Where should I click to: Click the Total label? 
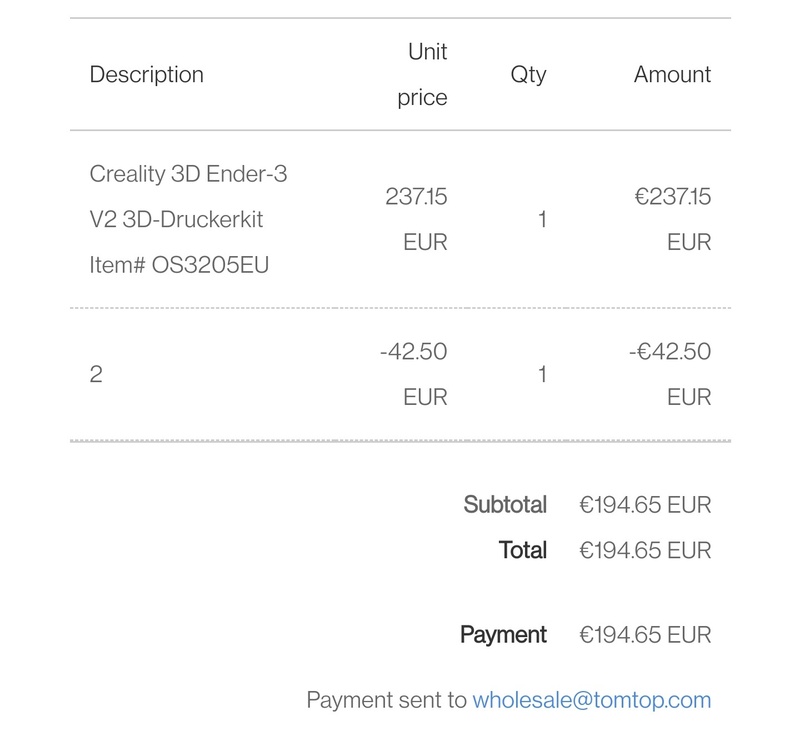click(x=523, y=550)
